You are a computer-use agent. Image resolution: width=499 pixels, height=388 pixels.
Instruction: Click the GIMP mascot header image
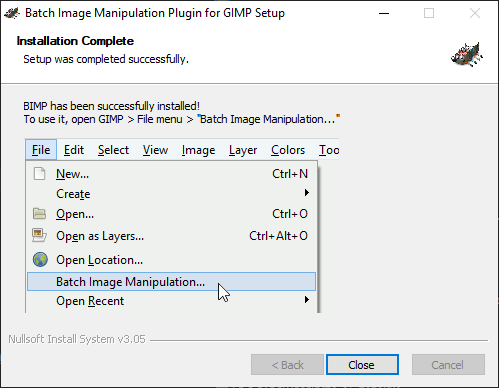click(x=467, y=54)
